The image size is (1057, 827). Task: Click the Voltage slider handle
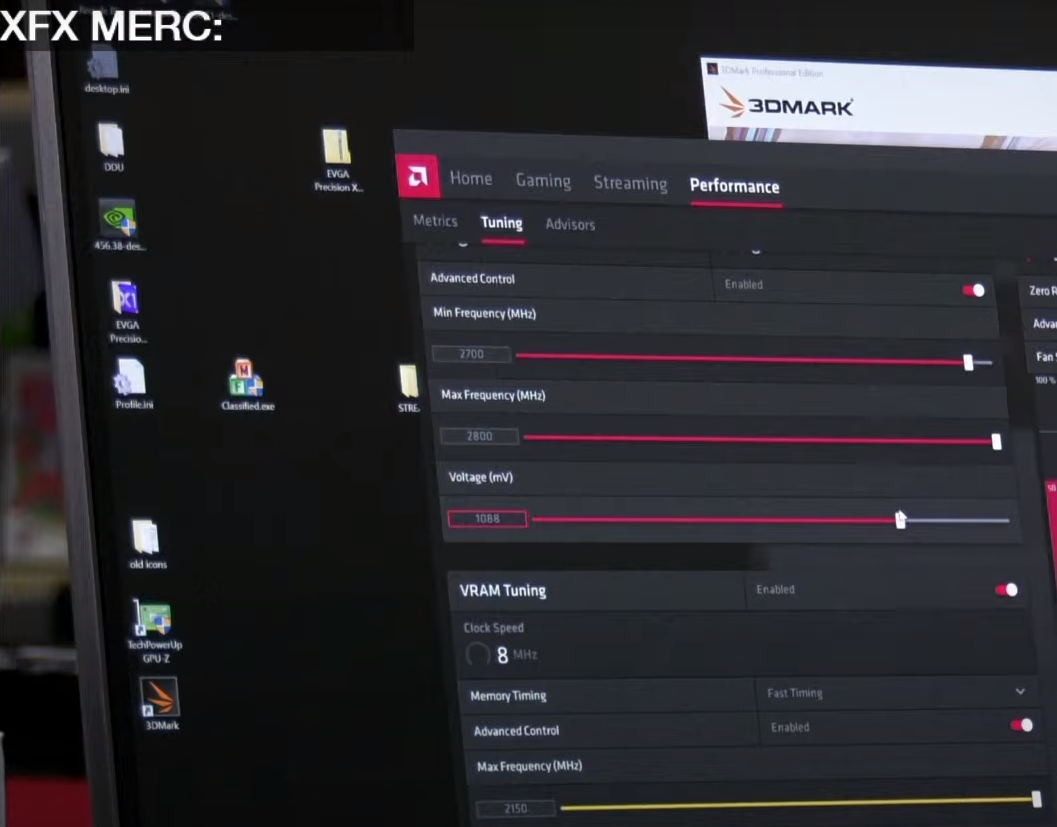900,520
